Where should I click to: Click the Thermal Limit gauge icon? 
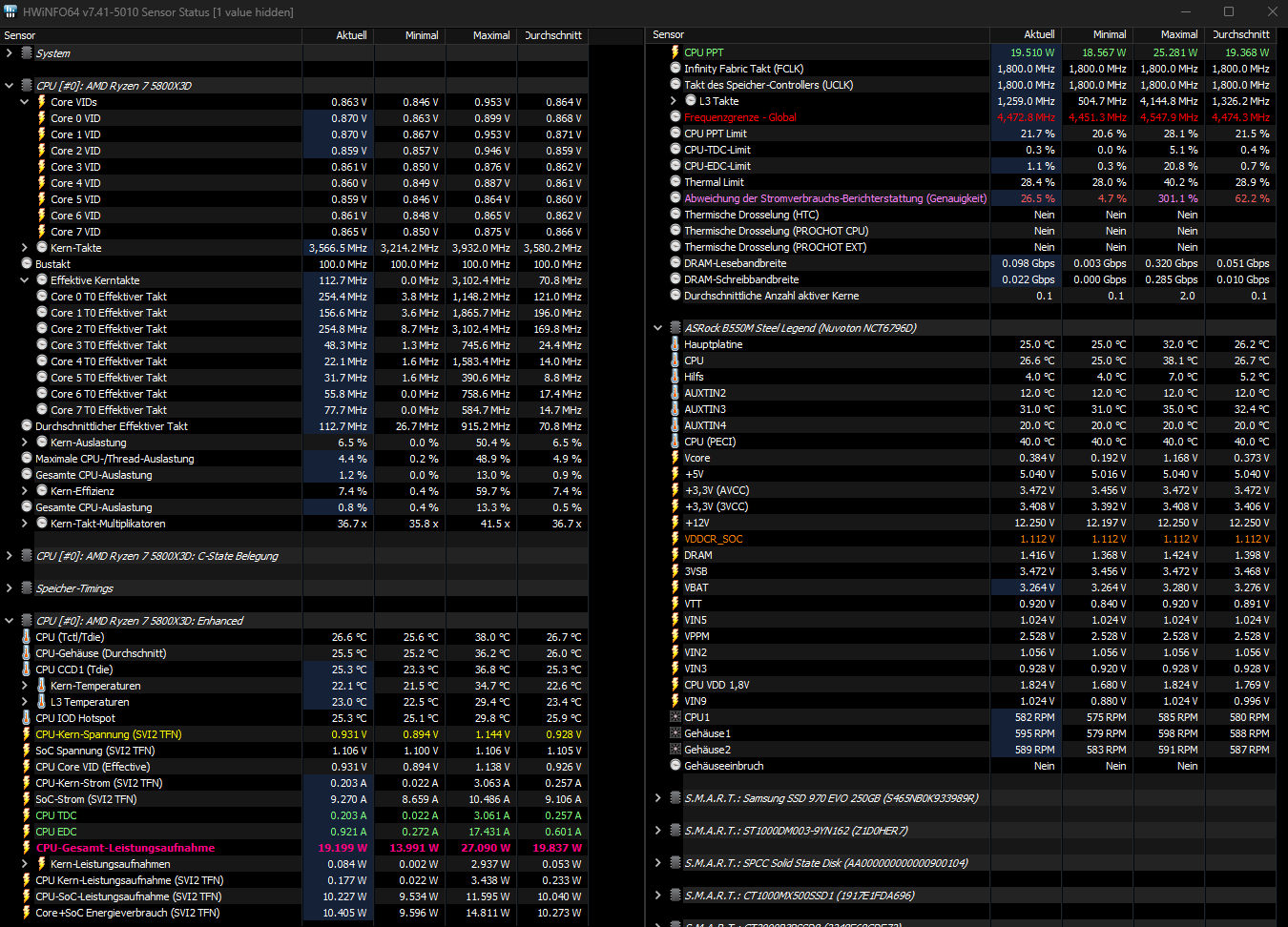coord(675,182)
